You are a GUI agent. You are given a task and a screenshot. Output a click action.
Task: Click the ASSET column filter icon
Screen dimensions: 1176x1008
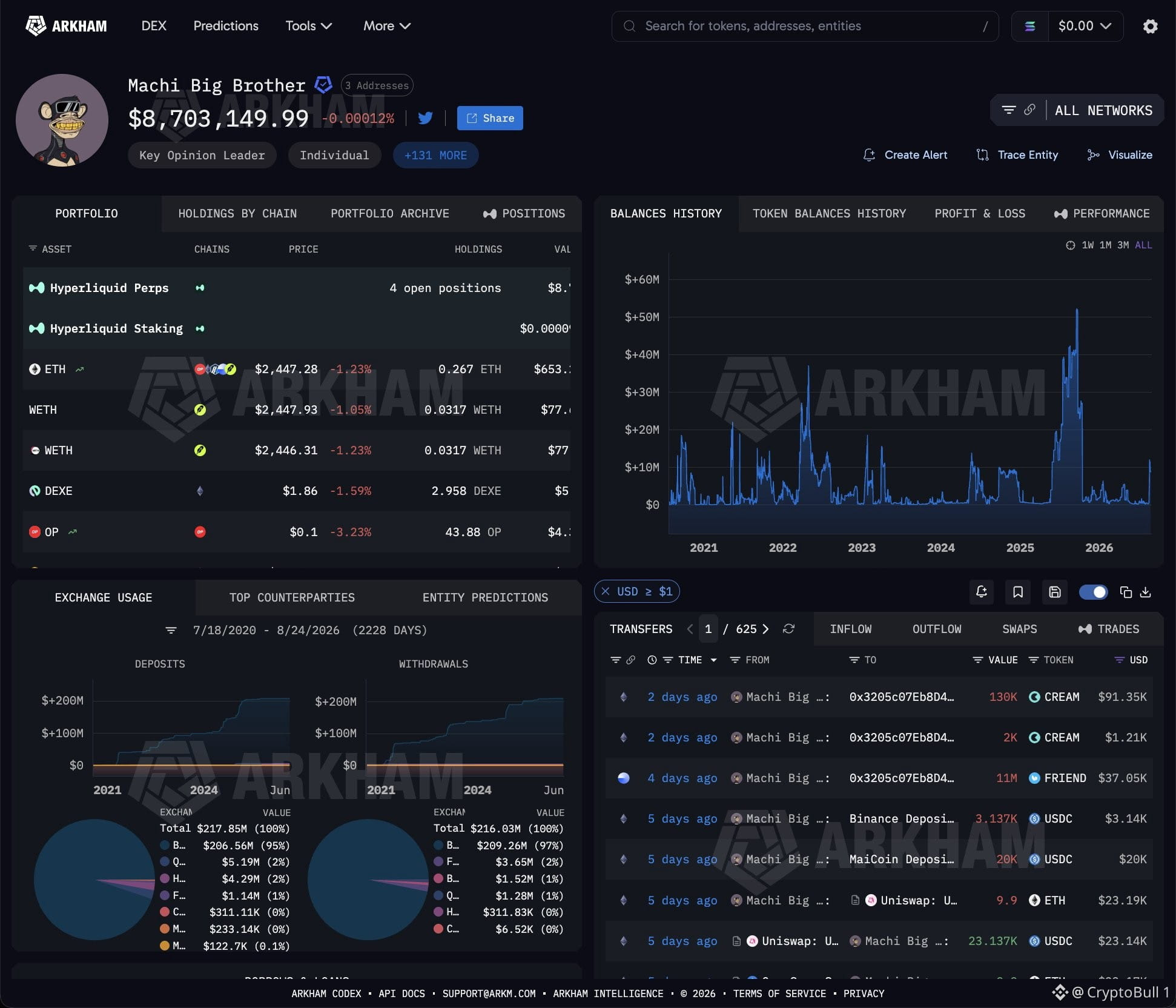[x=33, y=249]
